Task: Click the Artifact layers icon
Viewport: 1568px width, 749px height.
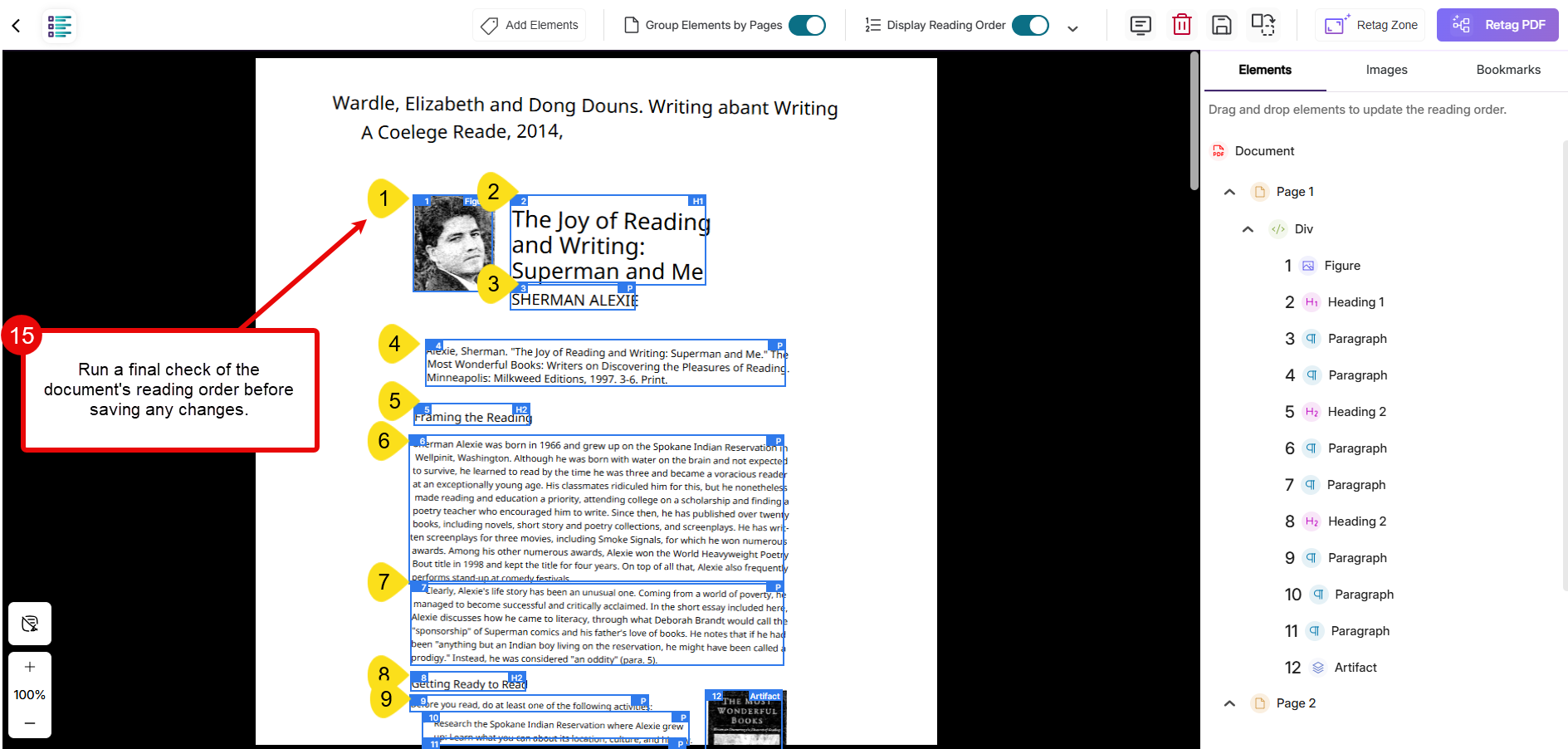Action: [1317, 668]
